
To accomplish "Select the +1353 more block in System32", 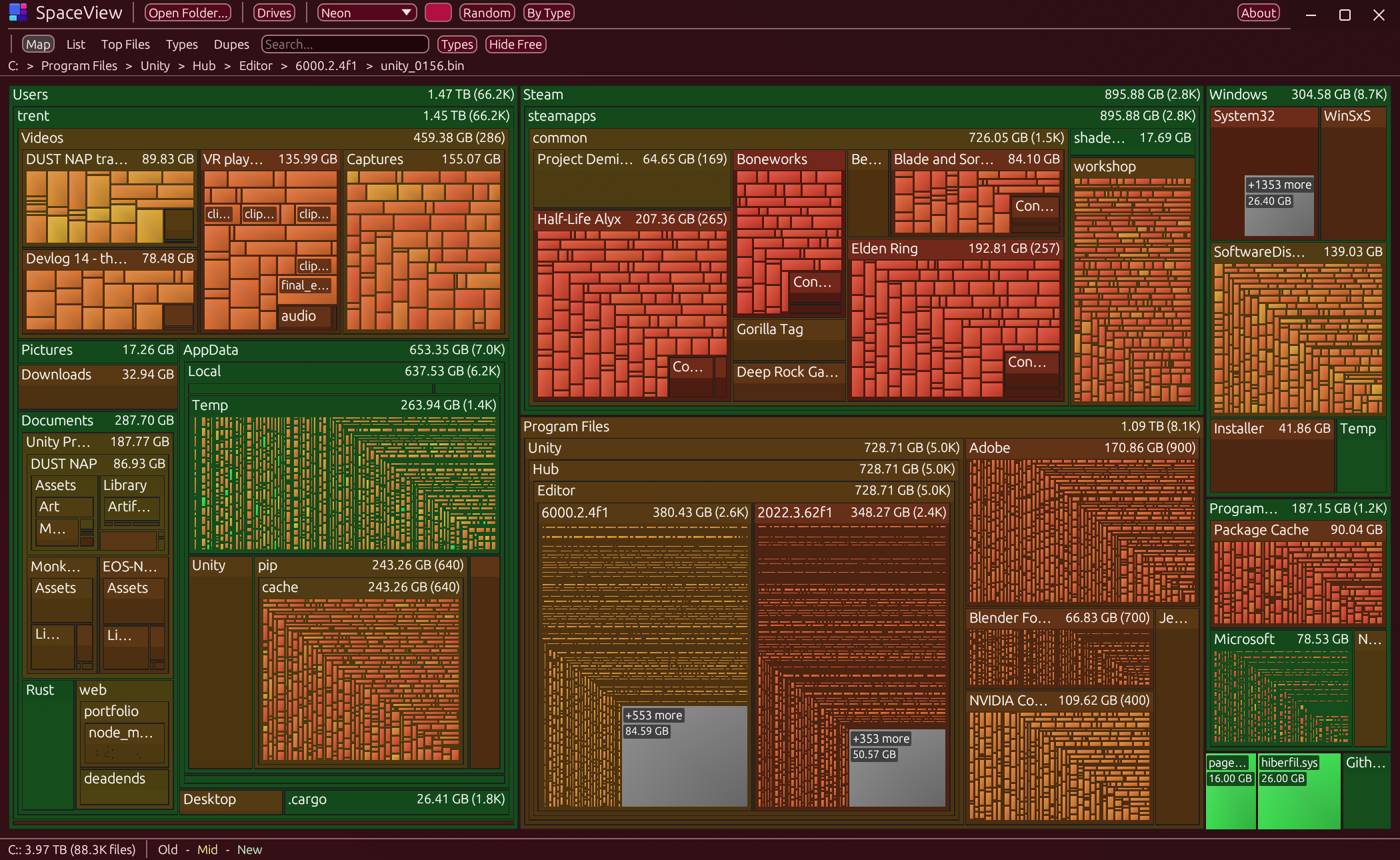I will point(1279,205).
